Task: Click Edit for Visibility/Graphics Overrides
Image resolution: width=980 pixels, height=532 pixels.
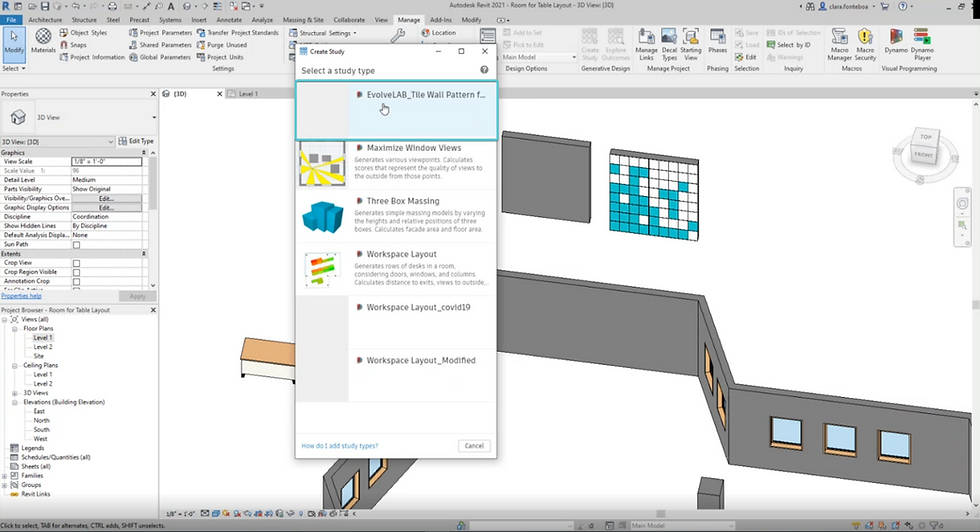Action: click(106, 198)
